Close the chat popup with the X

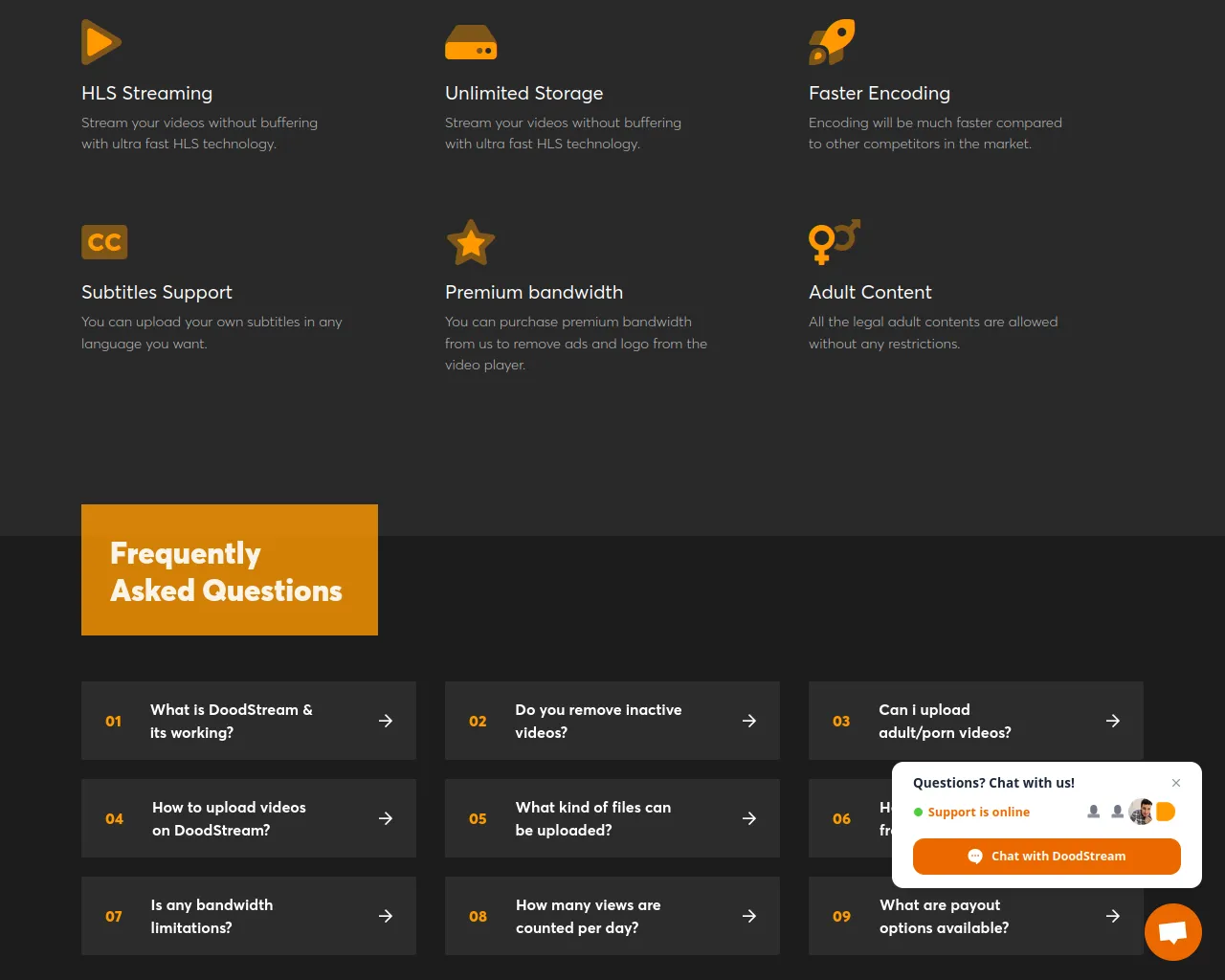[1176, 783]
